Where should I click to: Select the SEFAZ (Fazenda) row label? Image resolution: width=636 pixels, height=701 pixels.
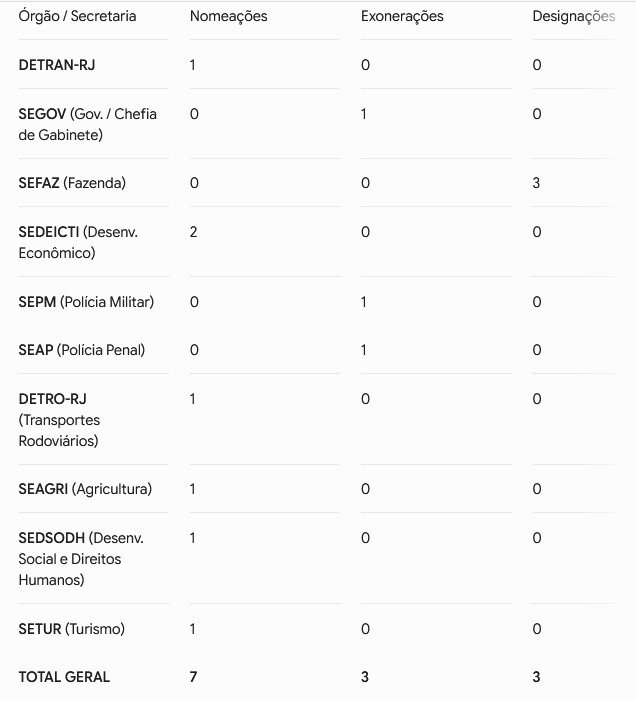tap(72, 183)
